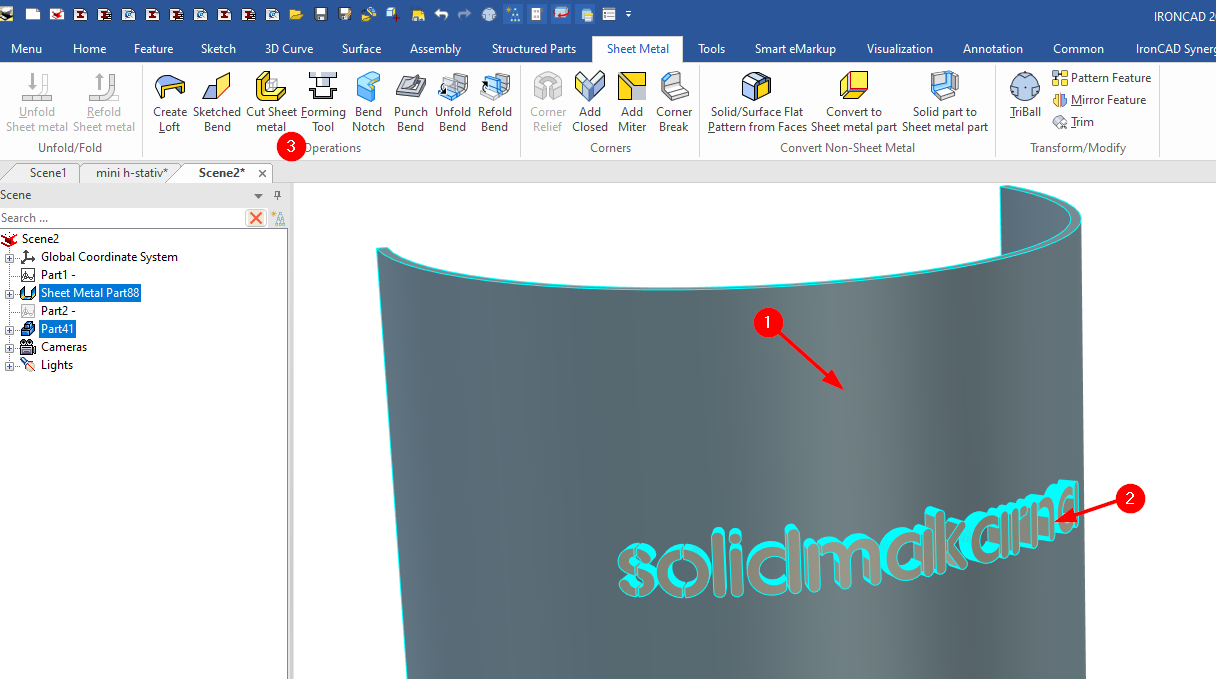Use the Refold Bend command
1216x679 pixels.
(494, 103)
